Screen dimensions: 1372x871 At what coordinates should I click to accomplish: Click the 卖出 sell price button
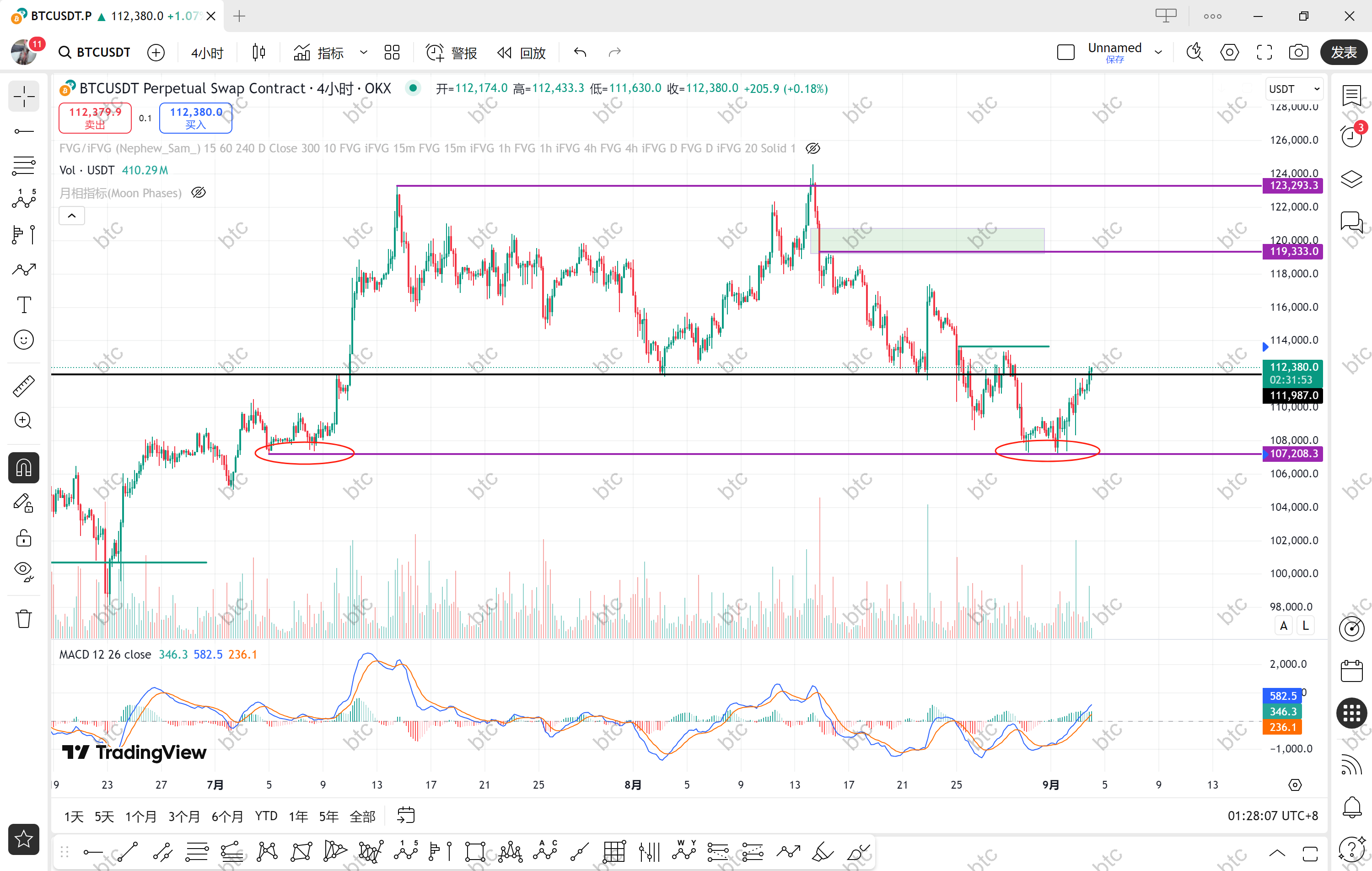[95, 118]
